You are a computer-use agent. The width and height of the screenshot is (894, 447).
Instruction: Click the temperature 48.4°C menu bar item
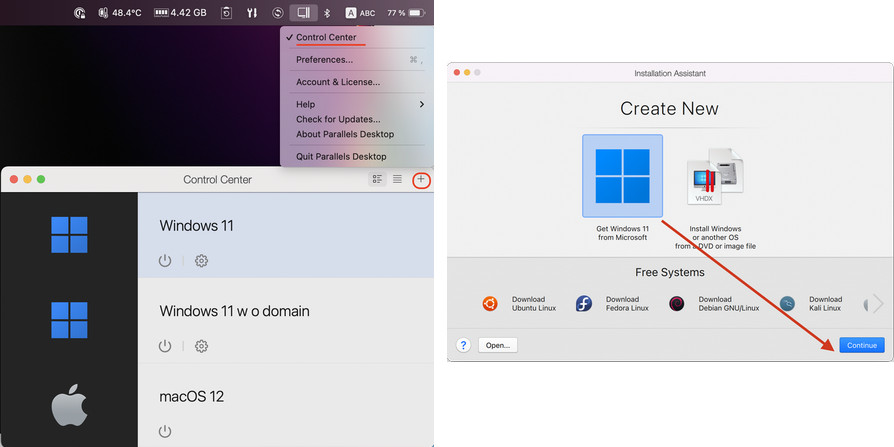click(120, 13)
